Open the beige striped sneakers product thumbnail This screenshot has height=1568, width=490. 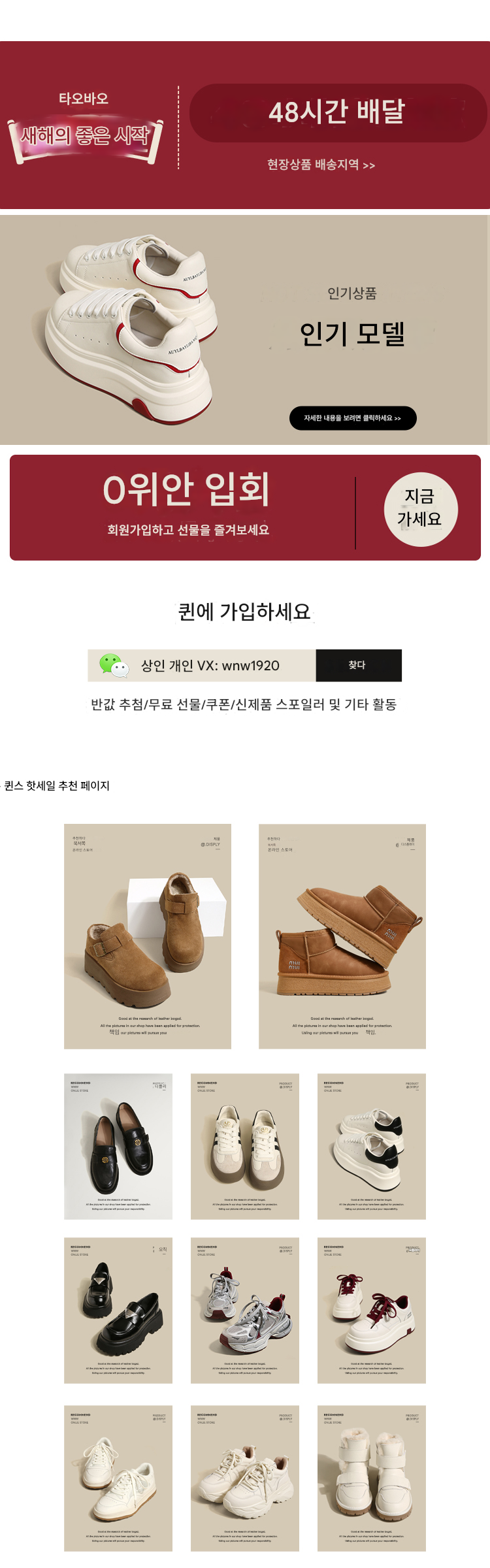click(x=245, y=1146)
